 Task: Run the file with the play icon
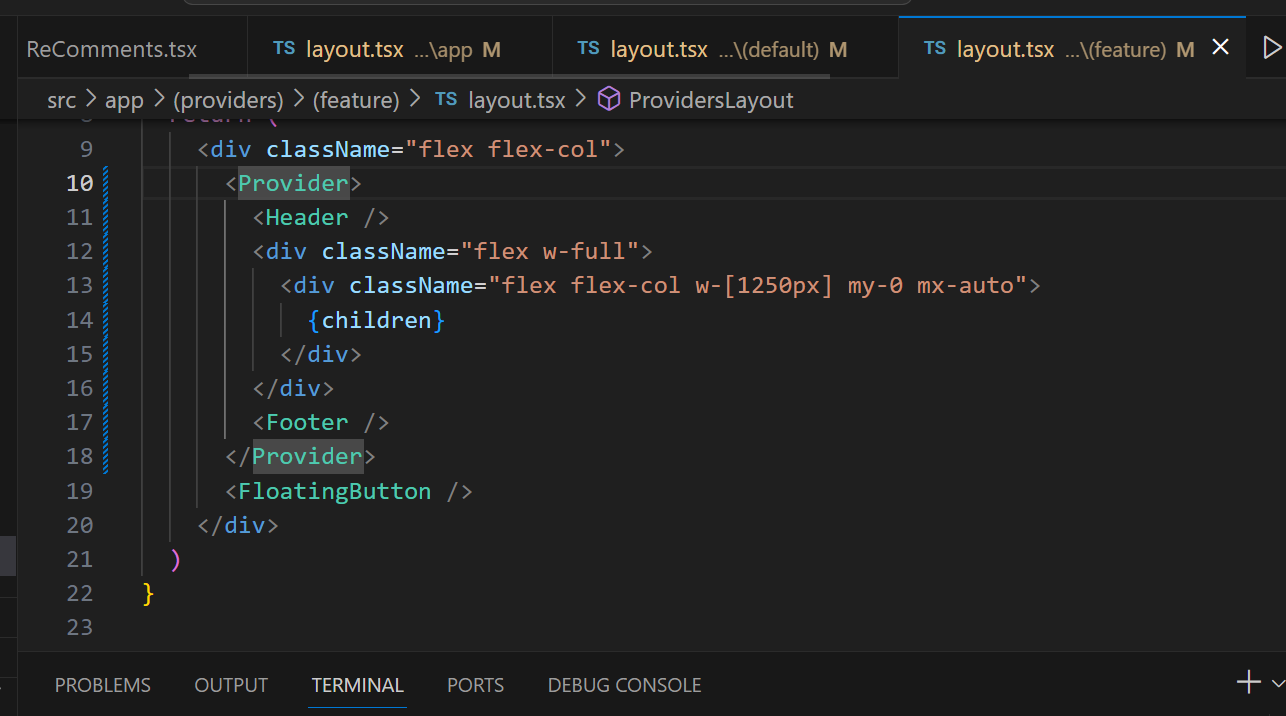click(1271, 47)
